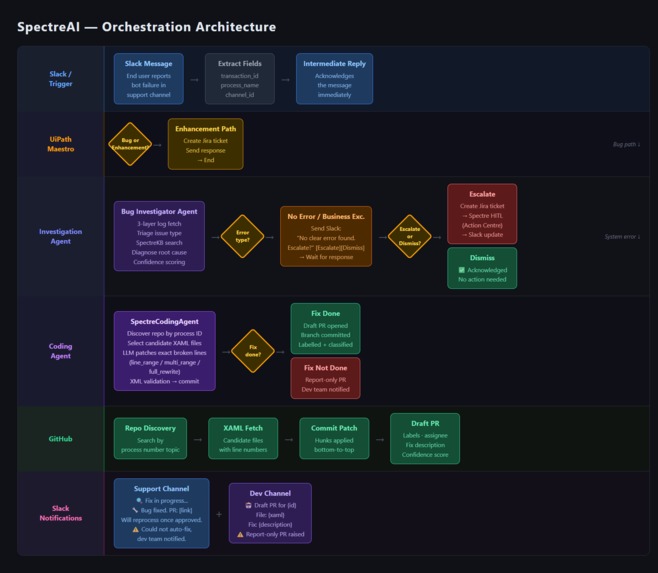Image resolution: width=658 pixels, height=573 pixels.
Task: Click 'Will reprocess once approved.' line
Action: pyautogui.click(x=162, y=520)
